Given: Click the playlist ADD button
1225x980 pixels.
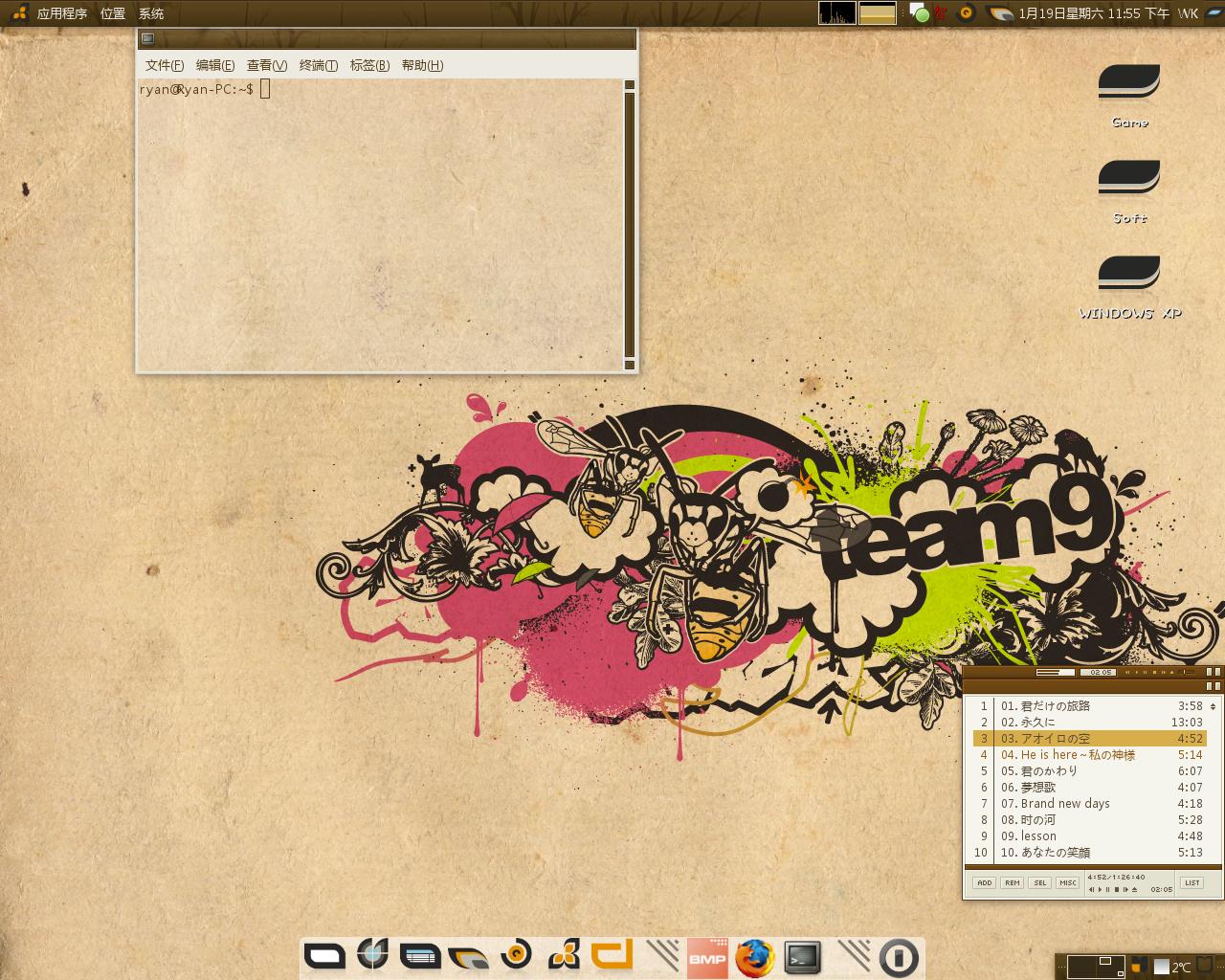Looking at the screenshot, I should (984, 882).
